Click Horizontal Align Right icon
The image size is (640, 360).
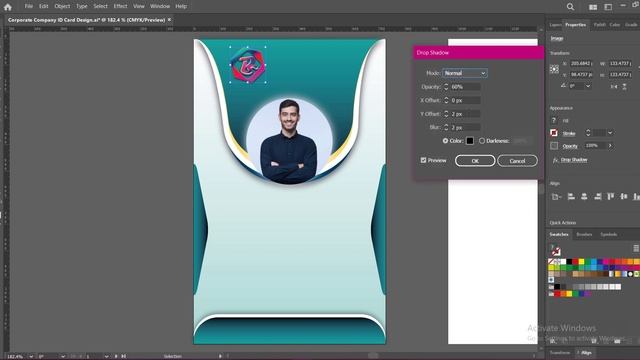pyautogui.click(x=598, y=197)
